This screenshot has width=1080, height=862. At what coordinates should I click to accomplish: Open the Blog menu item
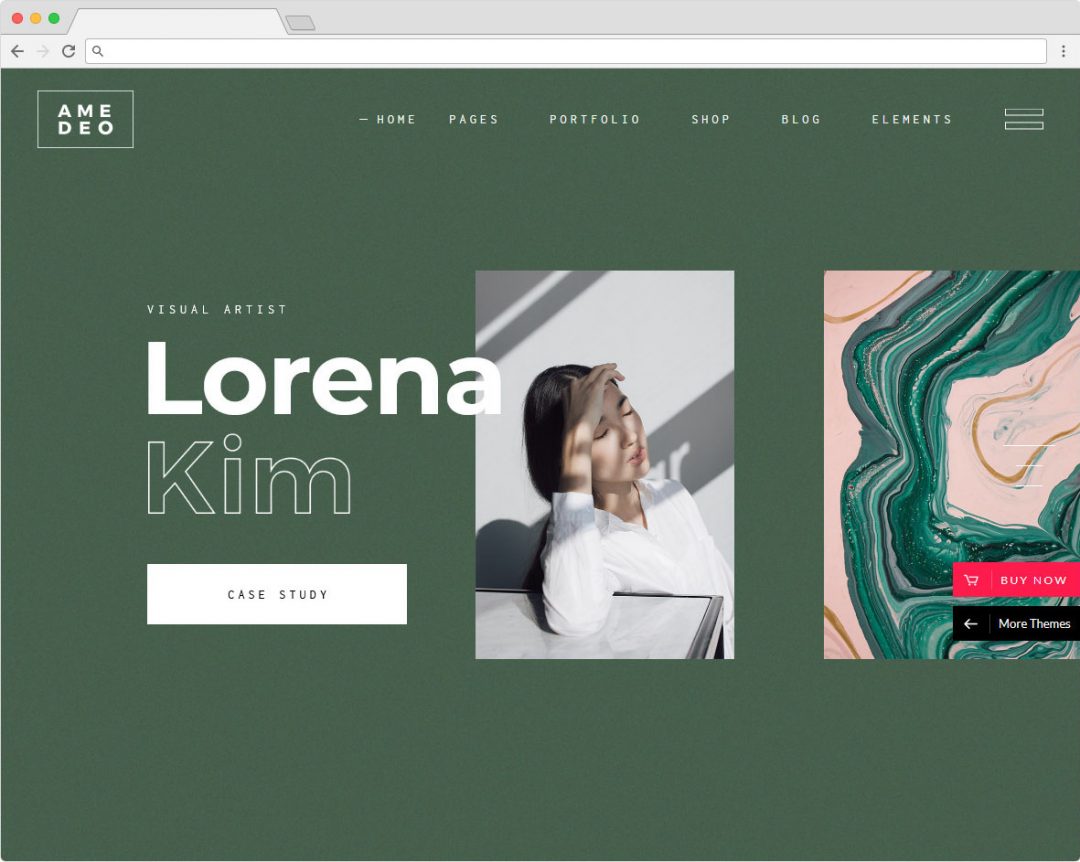800,119
